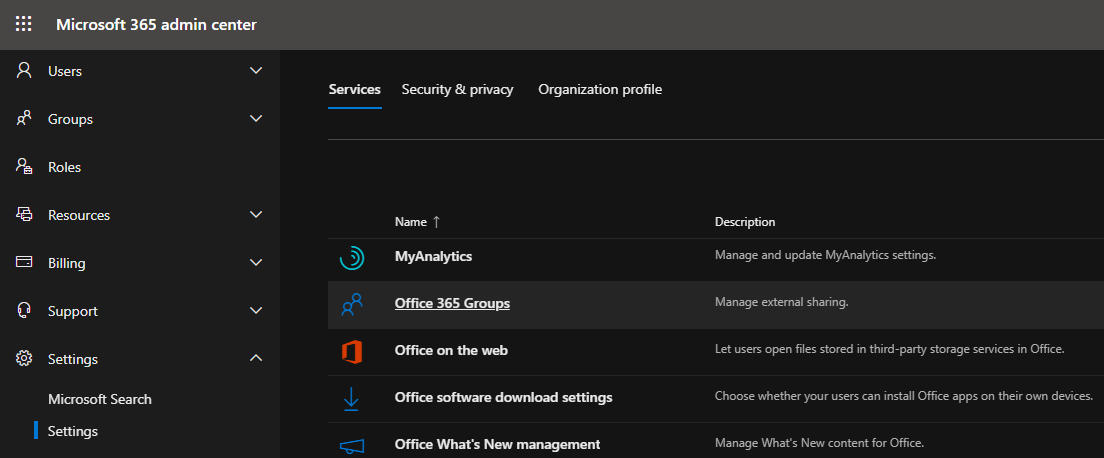Click the Support headset icon

[x=24, y=310]
